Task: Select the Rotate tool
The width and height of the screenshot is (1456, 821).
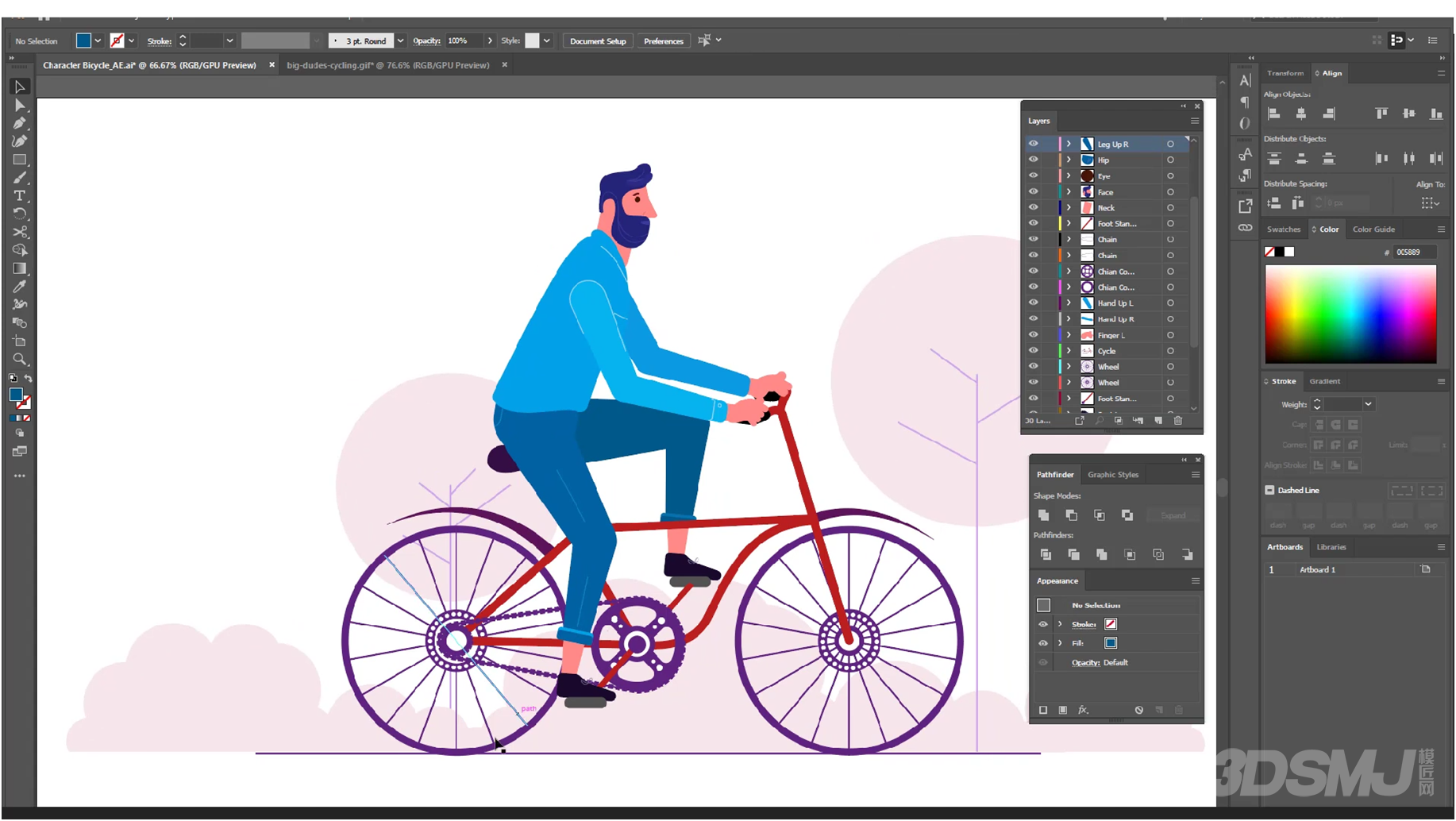Action: click(20, 214)
